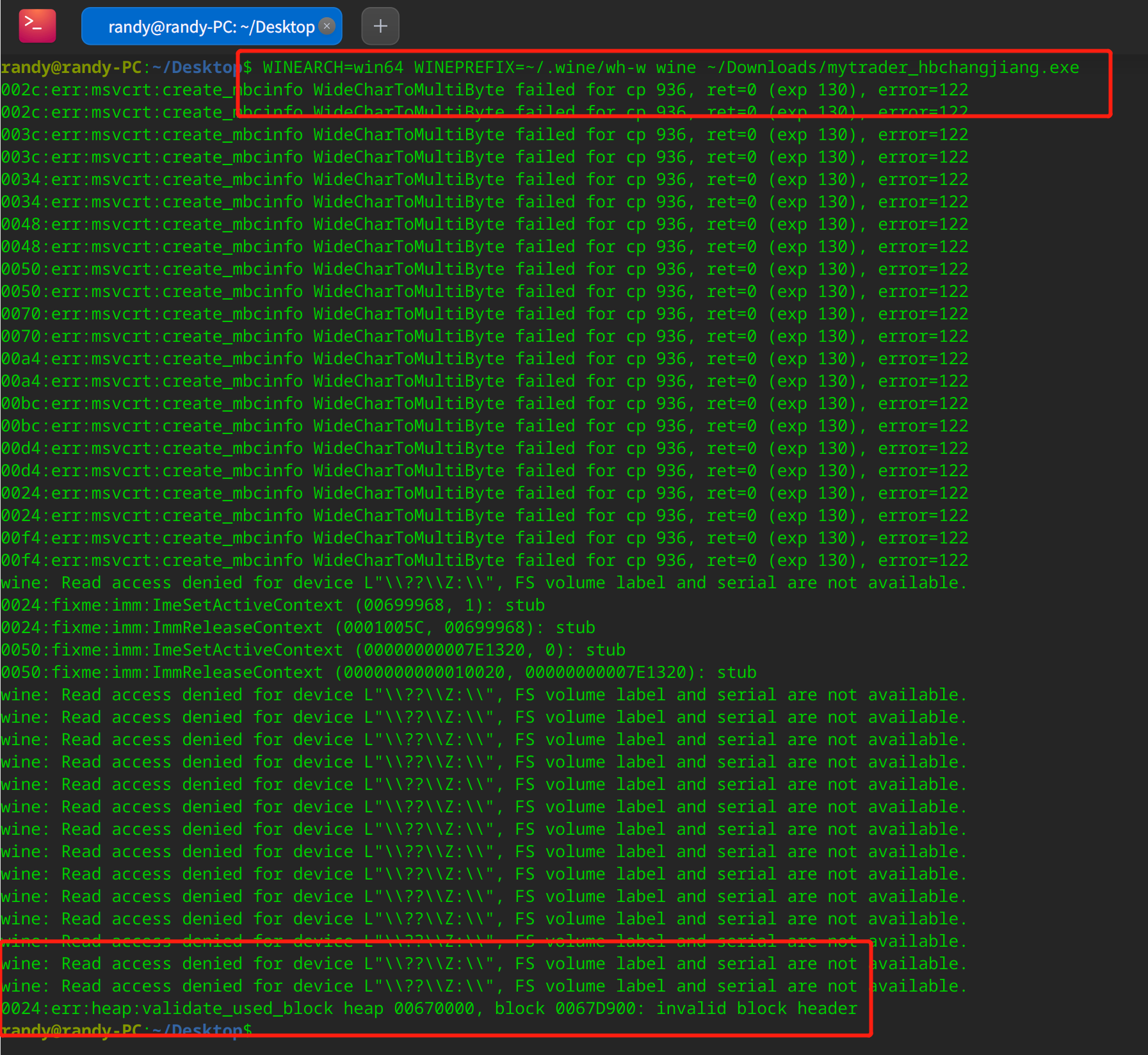Screen dimensions: 1148x1055
Task: Open a new terminal tab with plus button
Action: tap(380, 26)
